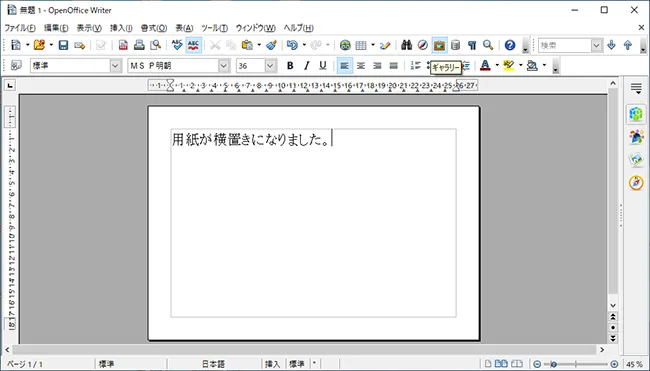The width and height of the screenshot is (650, 371).
Task: Open the sidebar Styles deck
Action: click(636, 137)
